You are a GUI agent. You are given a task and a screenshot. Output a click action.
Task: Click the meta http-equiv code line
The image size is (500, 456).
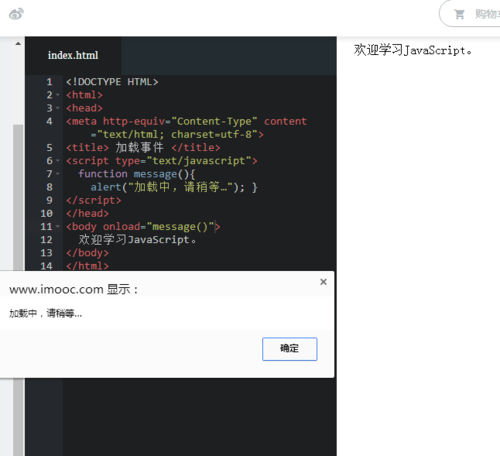[186, 128]
